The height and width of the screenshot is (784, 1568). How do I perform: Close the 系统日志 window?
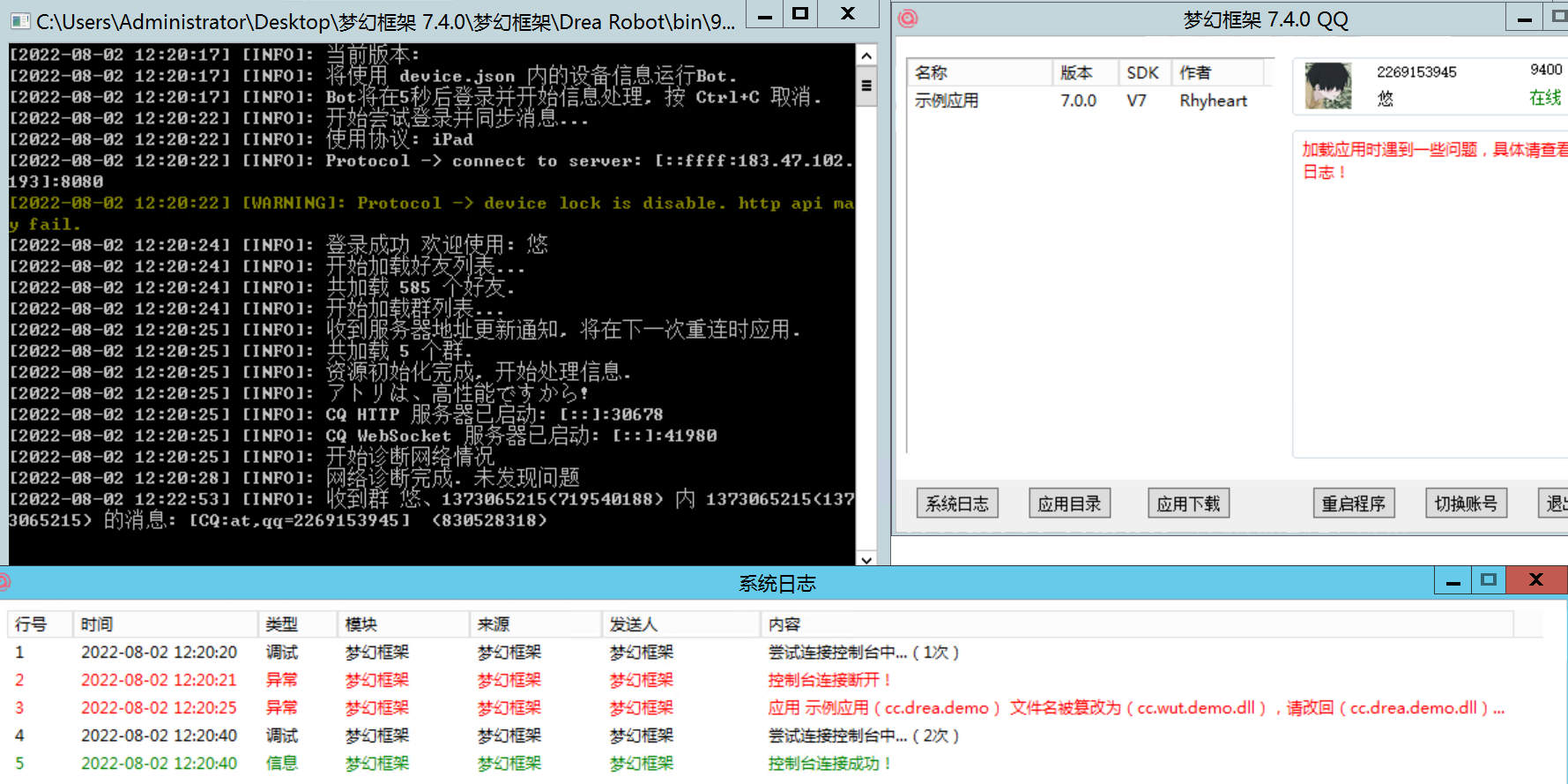click(x=1536, y=580)
